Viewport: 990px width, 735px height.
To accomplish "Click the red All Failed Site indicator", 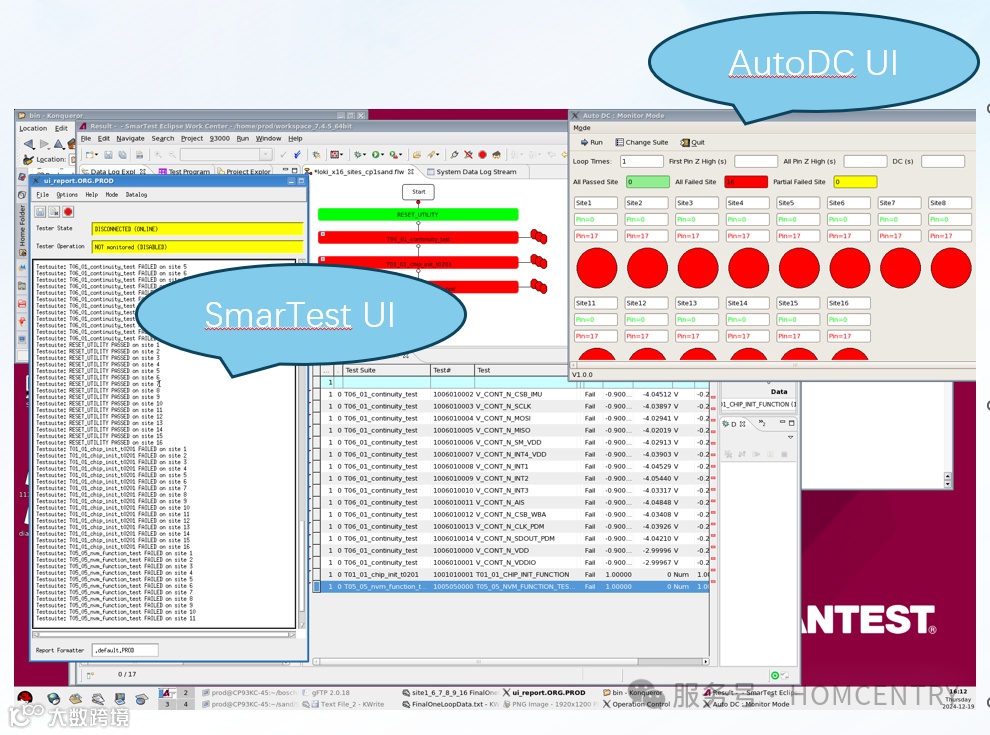I will [746, 182].
